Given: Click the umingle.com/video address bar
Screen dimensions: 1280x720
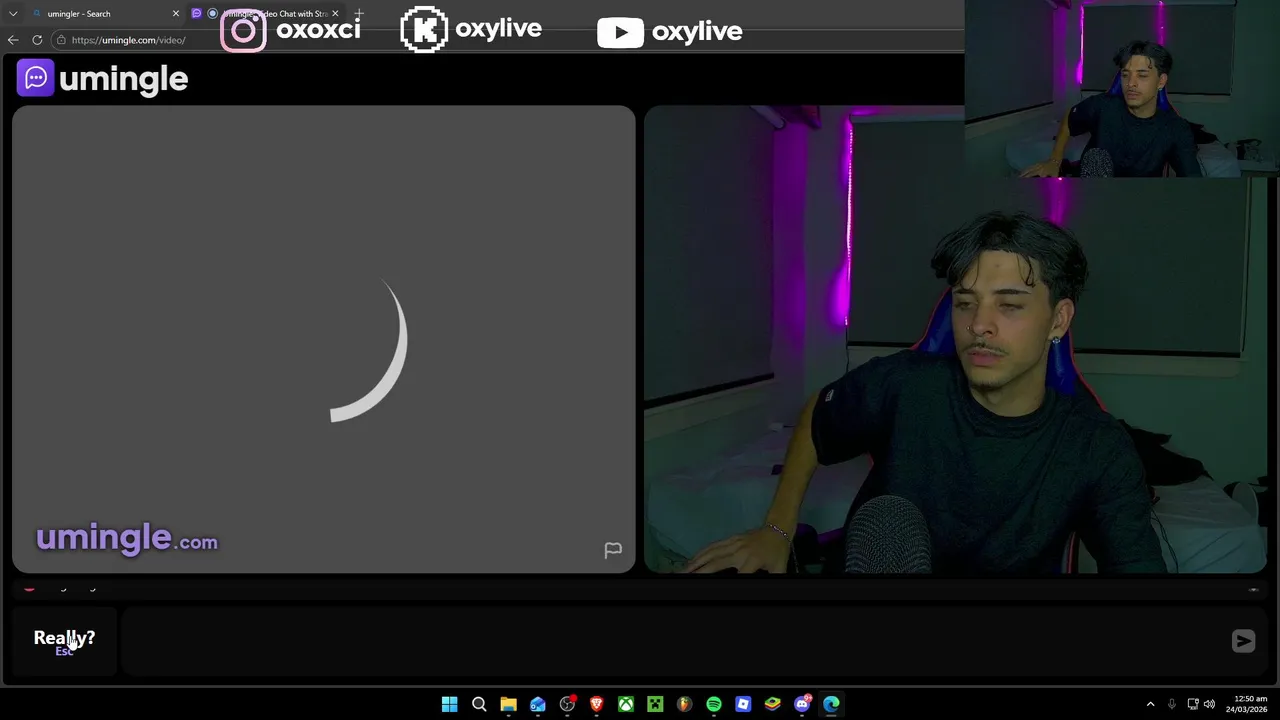Looking at the screenshot, I should click(128, 40).
